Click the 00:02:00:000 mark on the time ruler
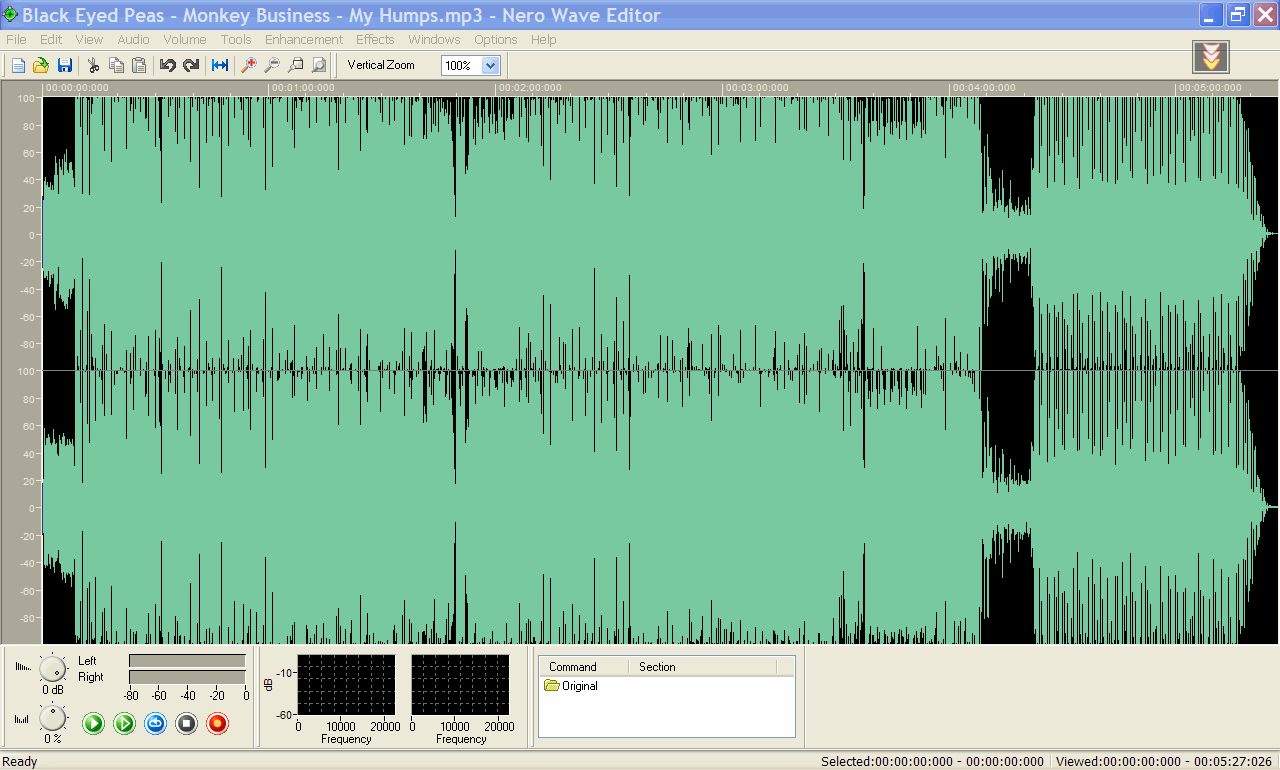Image resolution: width=1280 pixels, height=770 pixels. coord(530,88)
